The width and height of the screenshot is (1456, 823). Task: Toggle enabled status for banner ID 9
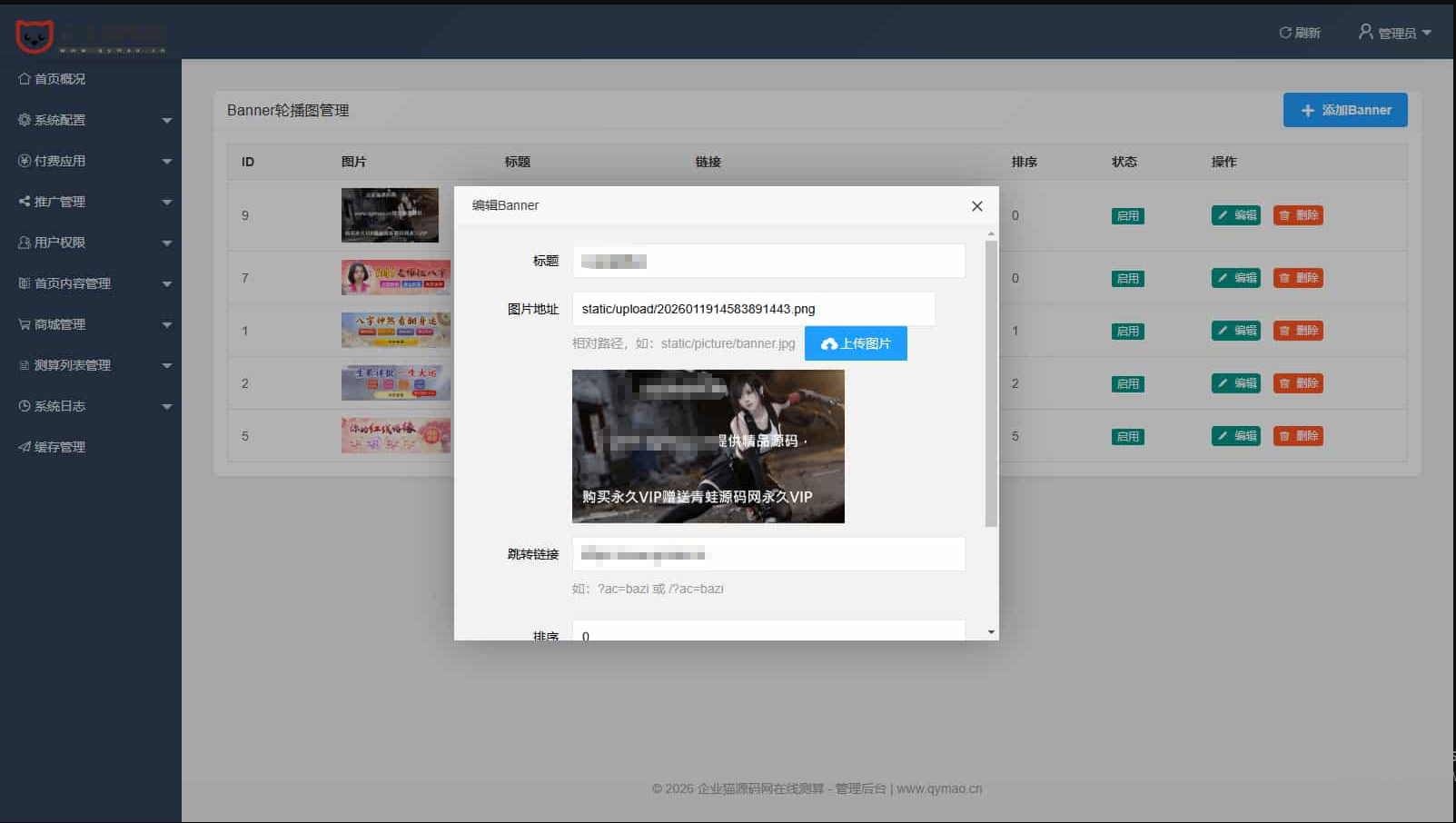(1127, 216)
